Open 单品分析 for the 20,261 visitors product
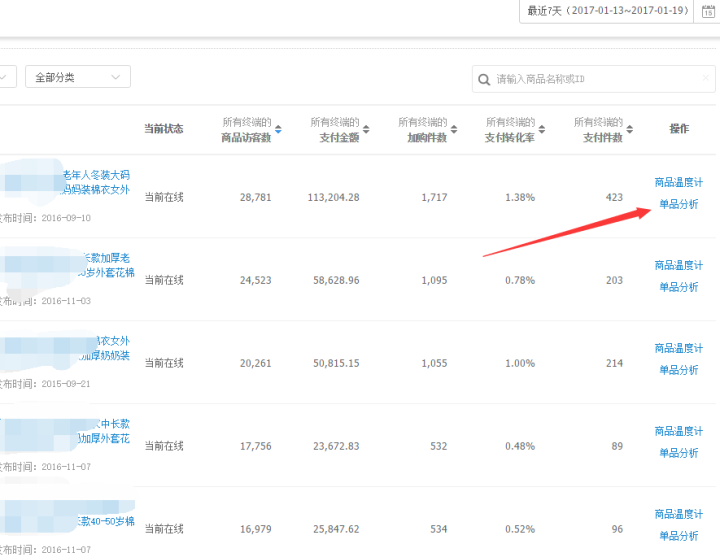The height and width of the screenshot is (557, 720). (679, 370)
